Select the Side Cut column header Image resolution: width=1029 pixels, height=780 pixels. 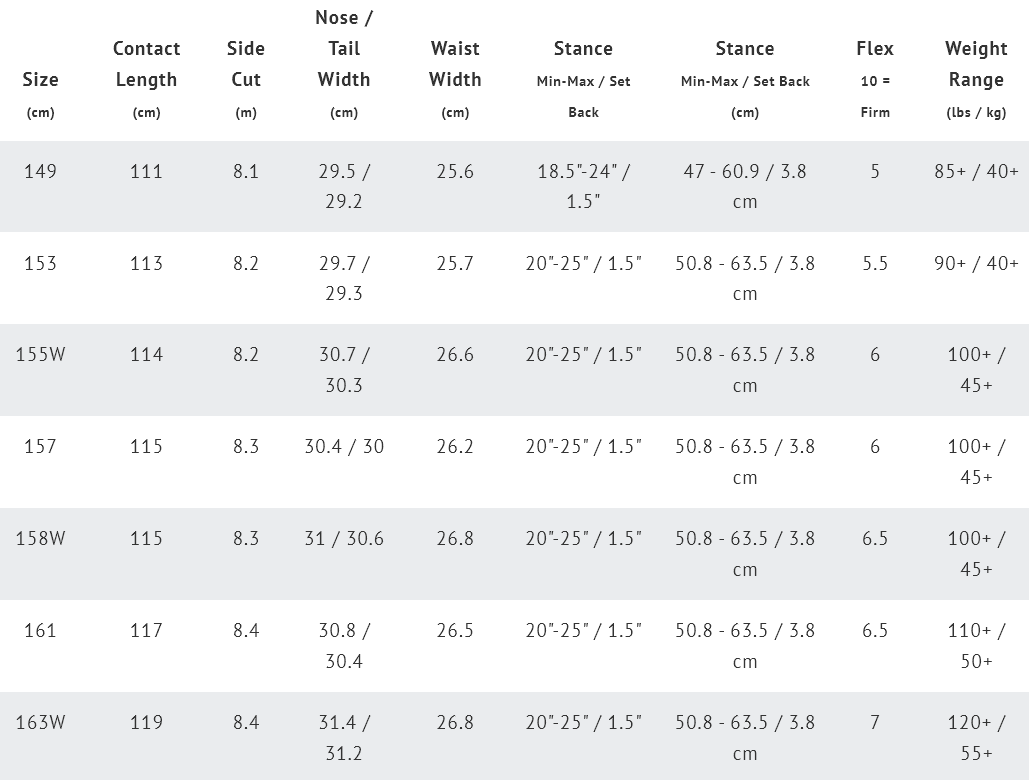[246, 64]
